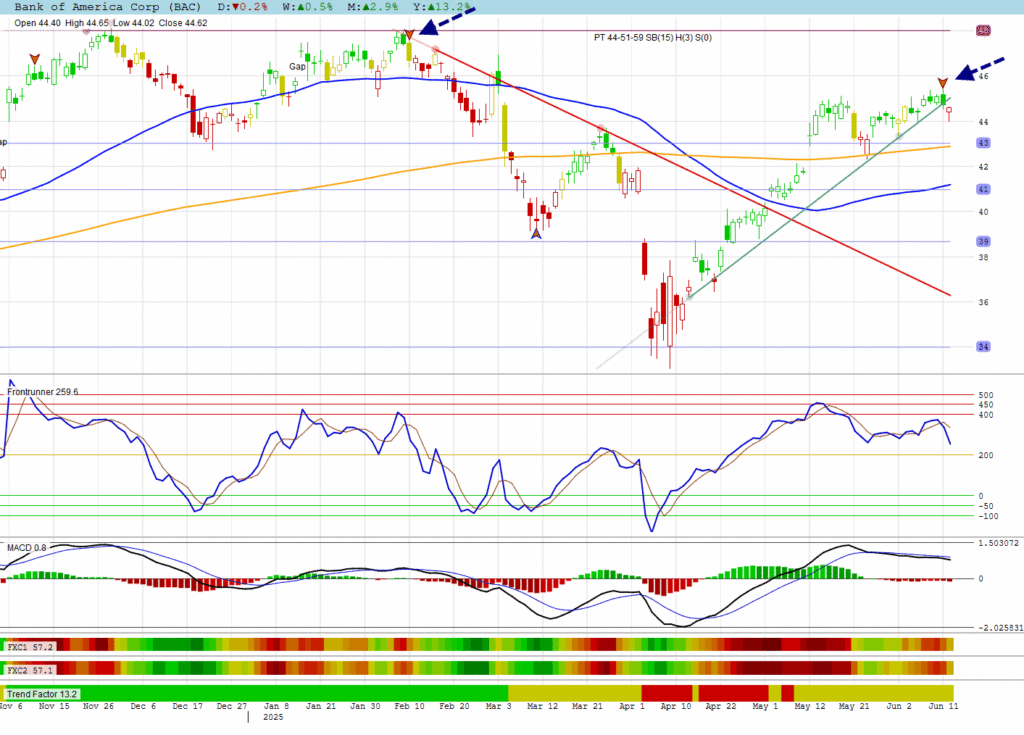Screen dimensions: 1024x735
Task: Click the Low 44.02 readout
Action: click(x=134, y=23)
